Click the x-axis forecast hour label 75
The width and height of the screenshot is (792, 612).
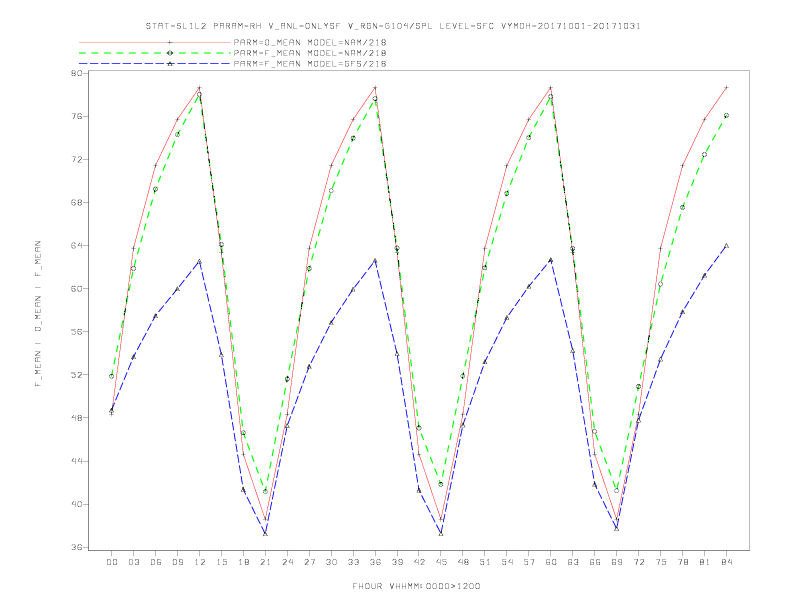pos(661,562)
